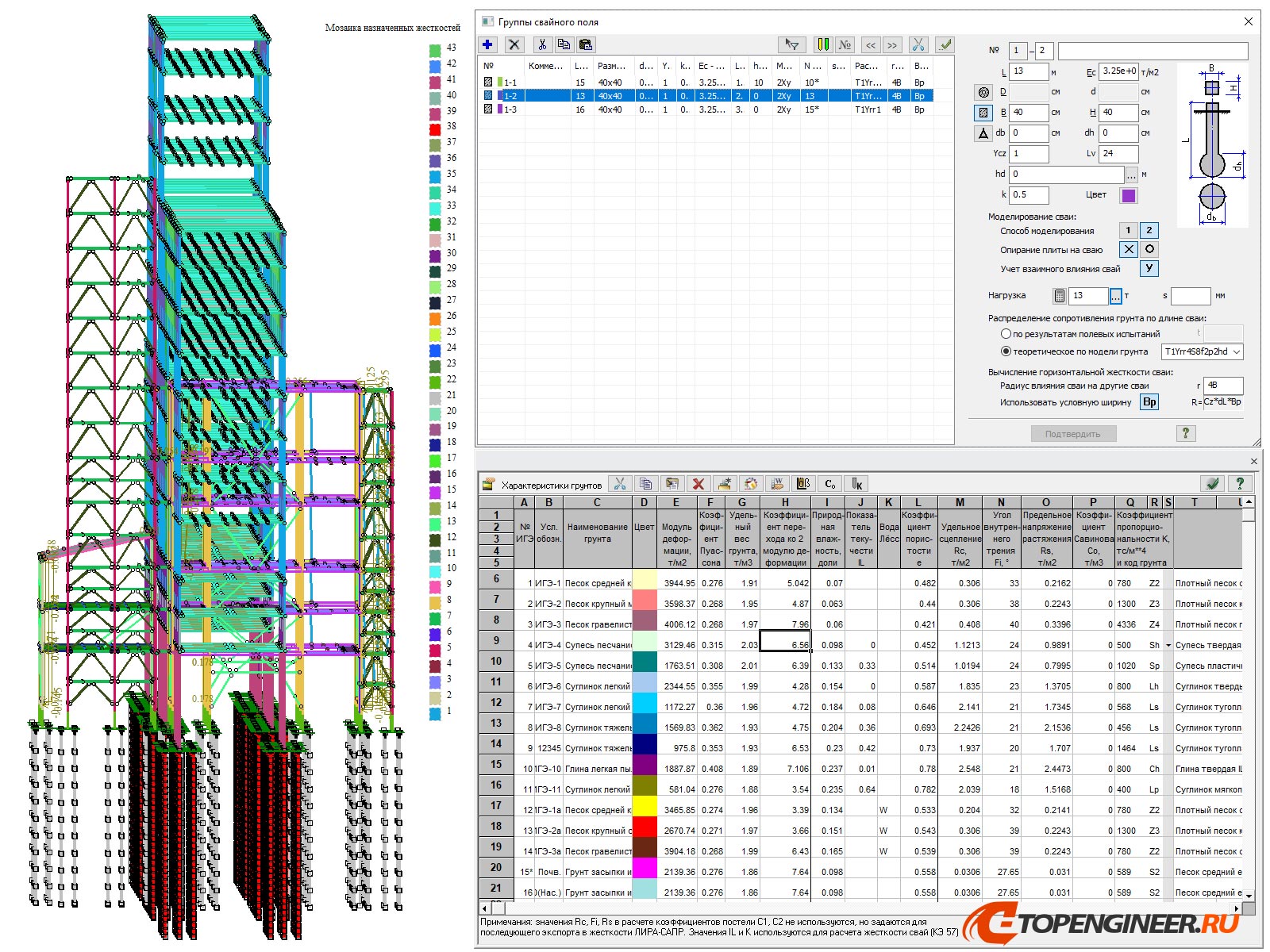Select 'теоретическое по модели грунта' radio option
The image size is (1270, 952).
pyautogui.click(x=1006, y=351)
